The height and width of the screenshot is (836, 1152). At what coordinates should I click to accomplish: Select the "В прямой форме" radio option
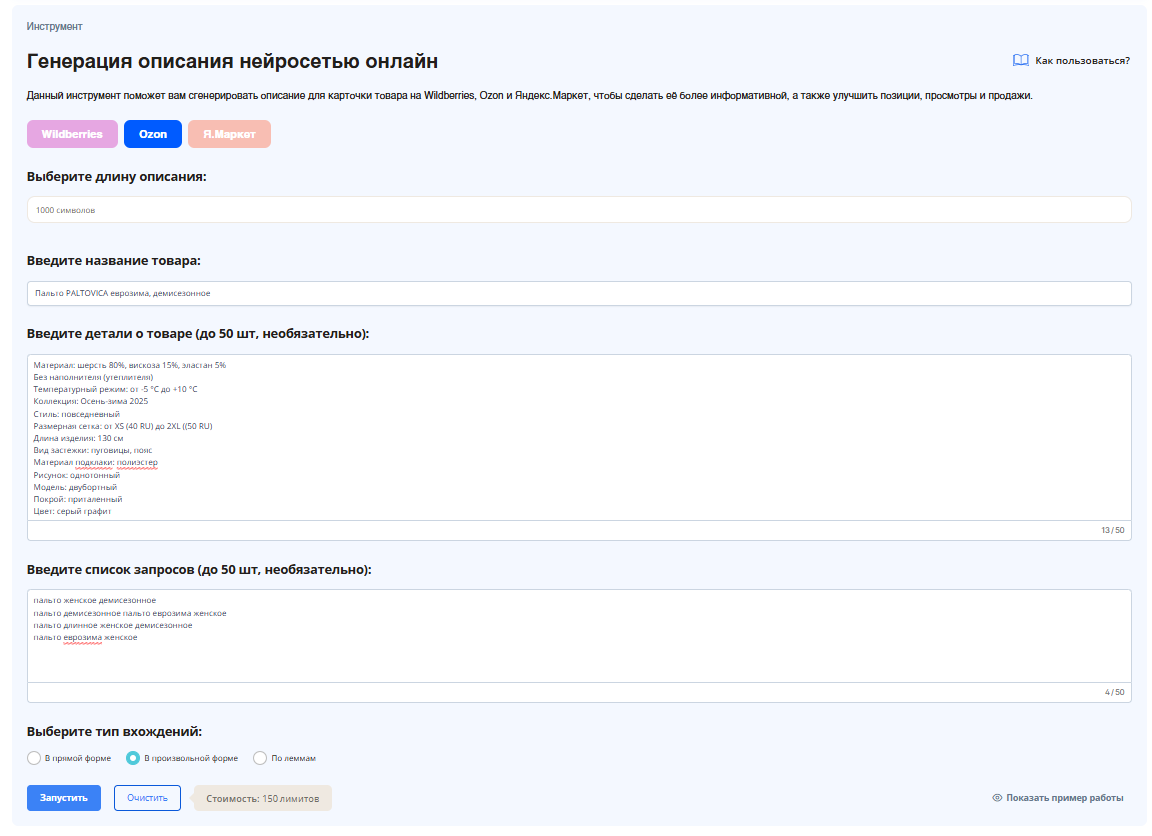coord(34,758)
